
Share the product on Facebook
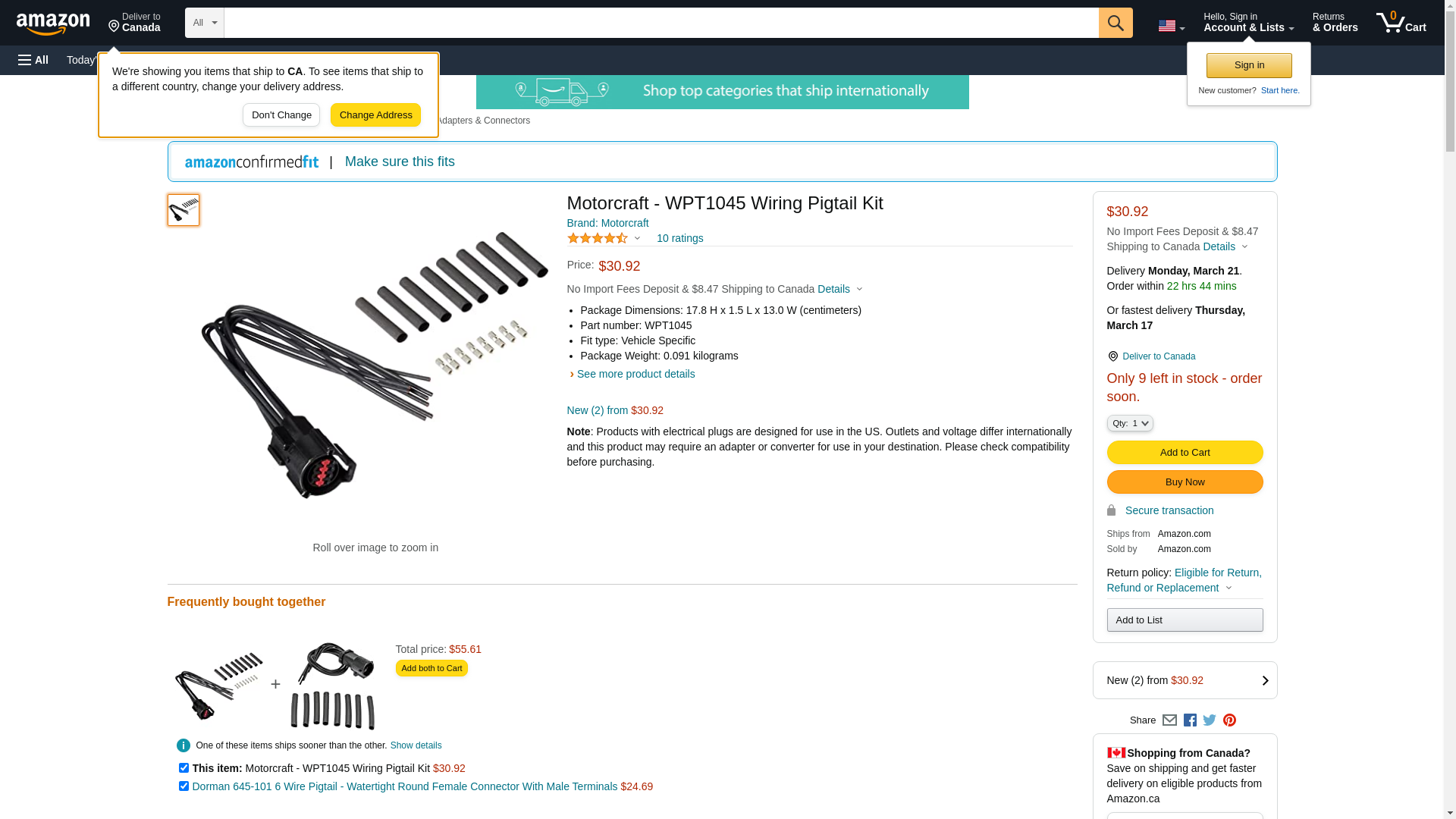pyautogui.click(x=1190, y=720)
